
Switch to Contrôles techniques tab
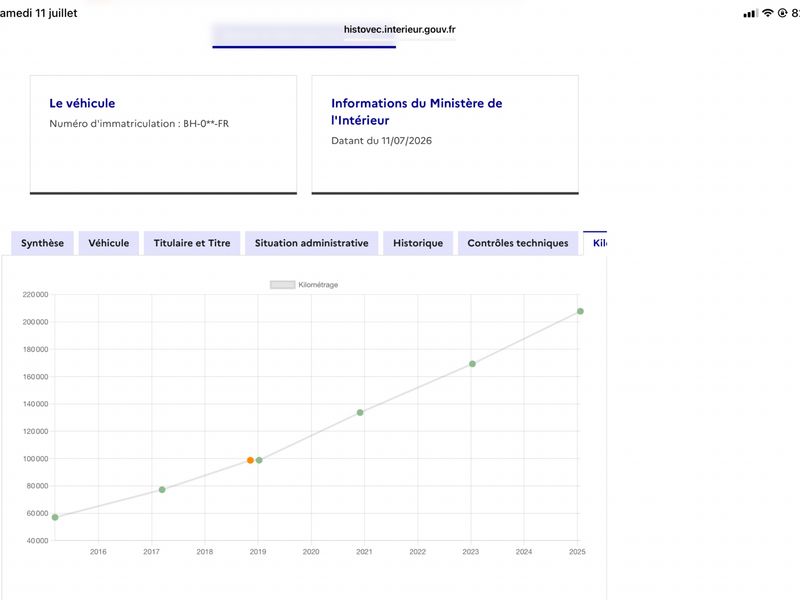coord(517,243)
